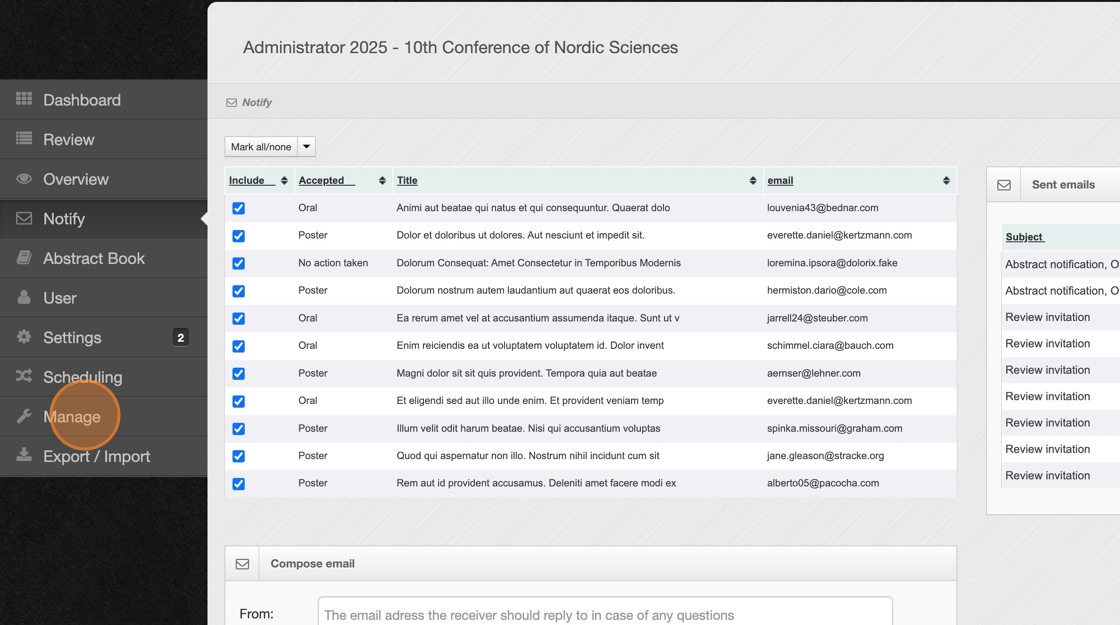The height and width of the screenshot is (625, 1120).
Task: Click the Export / Import download icon
Action: pyautogui.click(x=24, y=456)
